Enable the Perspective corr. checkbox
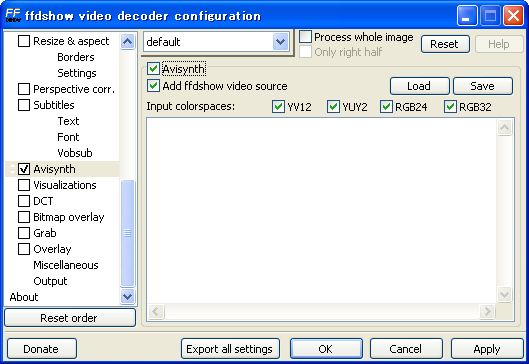The width and height of the screenshot is (529, 364). click(x=24, y=89)
